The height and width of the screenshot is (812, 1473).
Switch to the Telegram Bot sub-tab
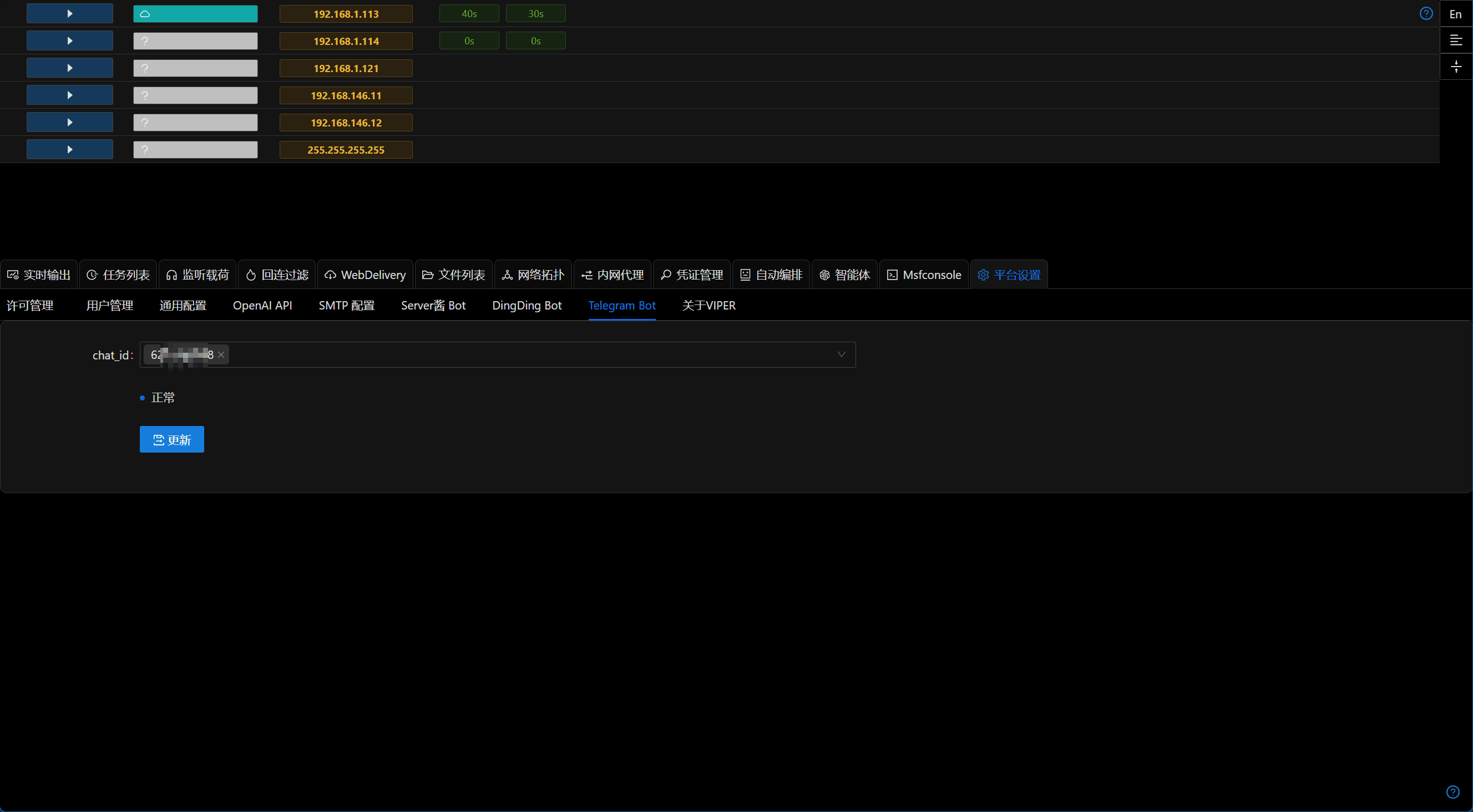point(622,306)
